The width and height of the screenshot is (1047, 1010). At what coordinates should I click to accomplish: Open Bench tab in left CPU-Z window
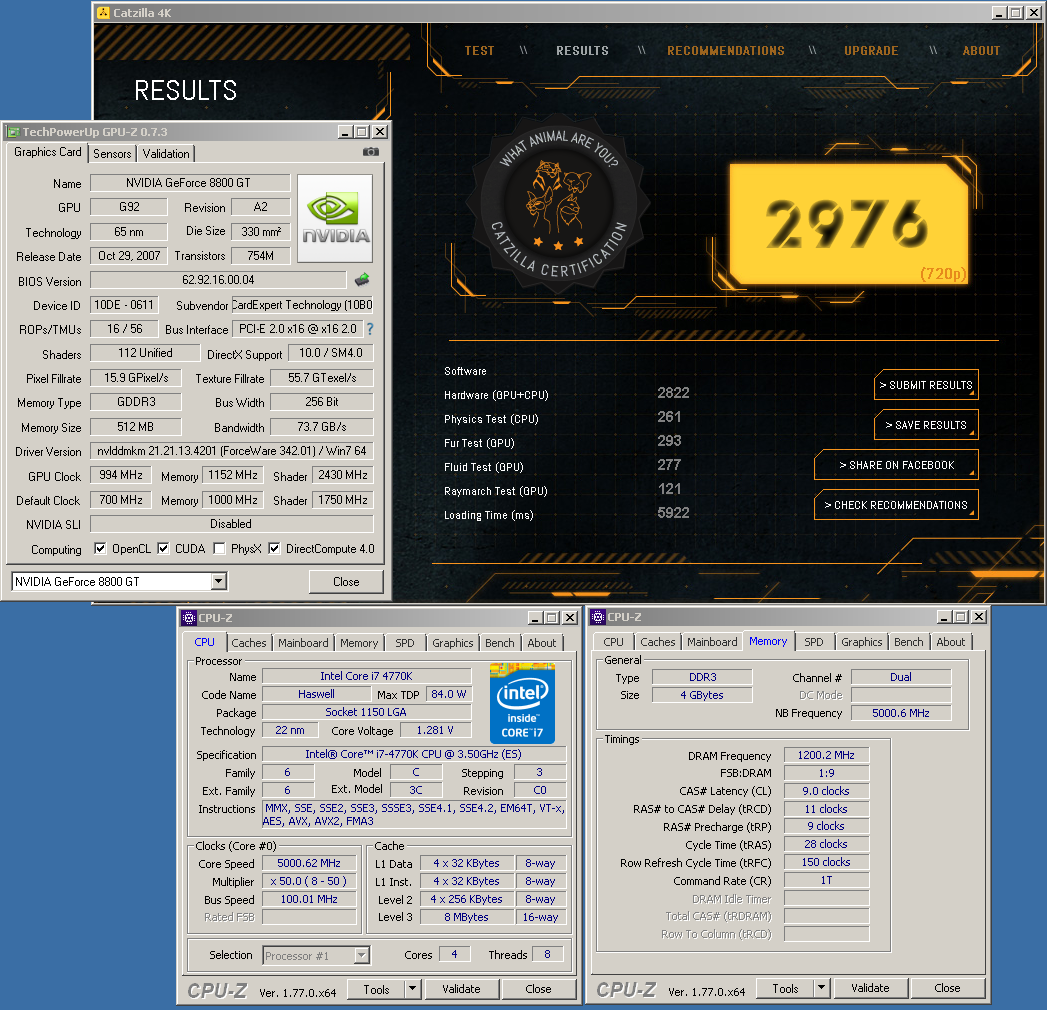click(499, 643)
